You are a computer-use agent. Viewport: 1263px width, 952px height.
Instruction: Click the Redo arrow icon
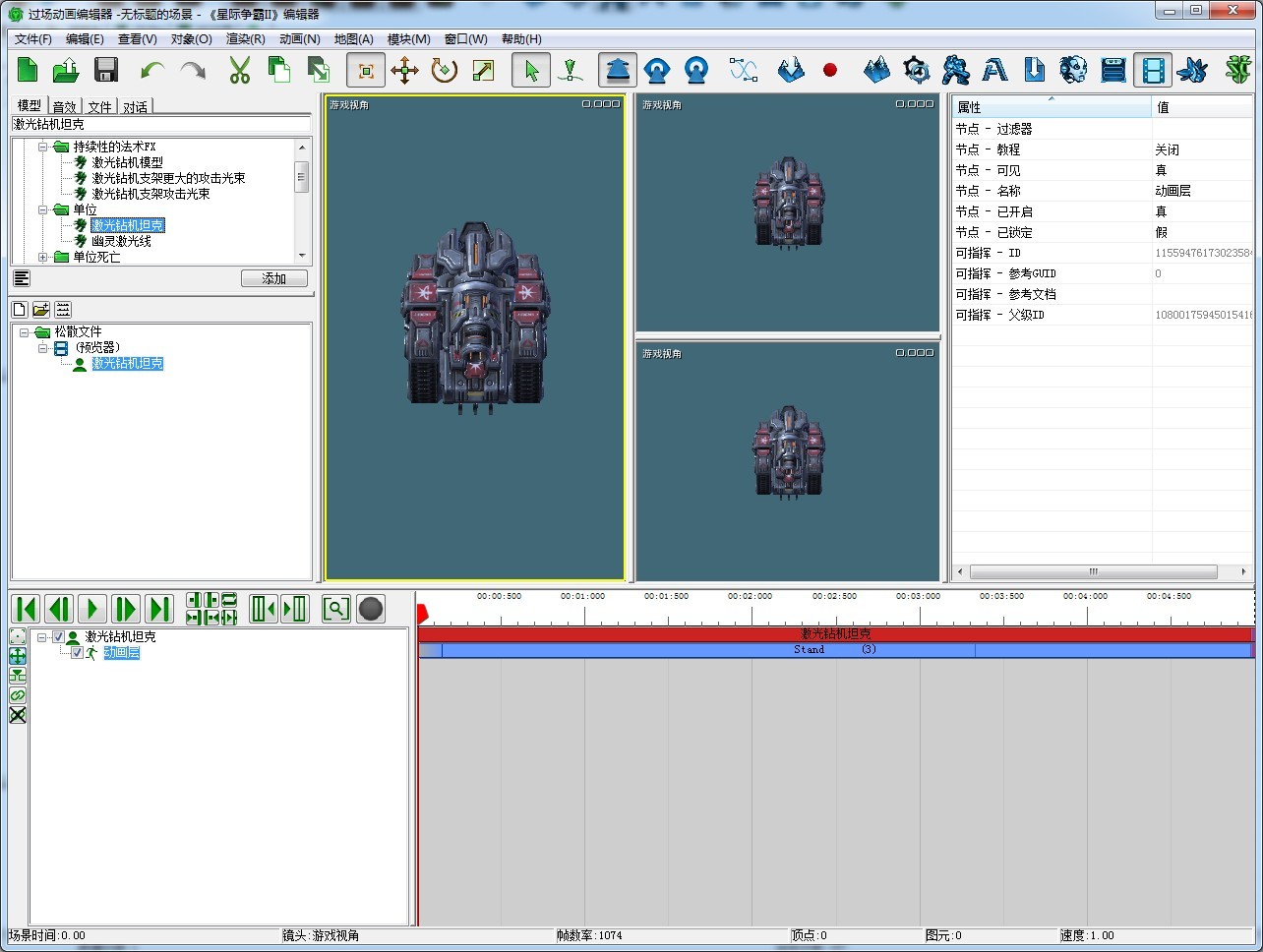coord(193,70)
